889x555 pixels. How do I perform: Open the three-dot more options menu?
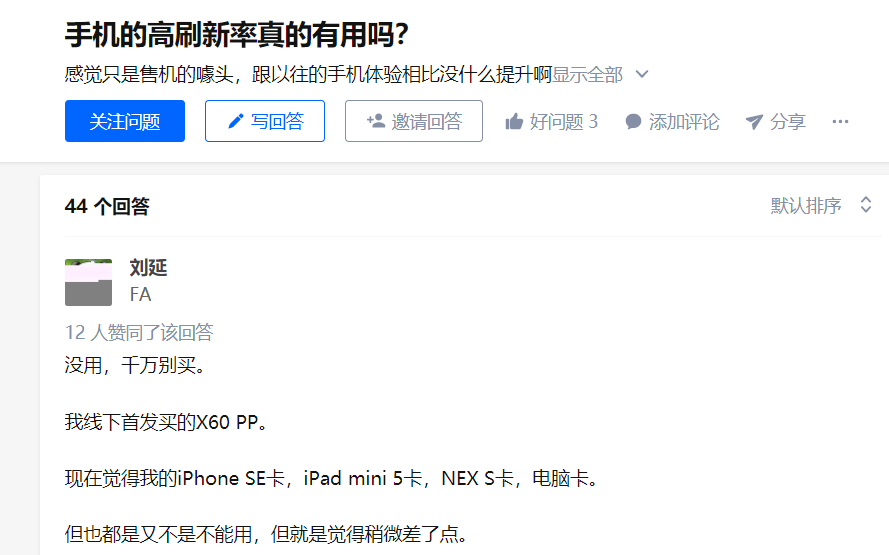pos(840,121)
